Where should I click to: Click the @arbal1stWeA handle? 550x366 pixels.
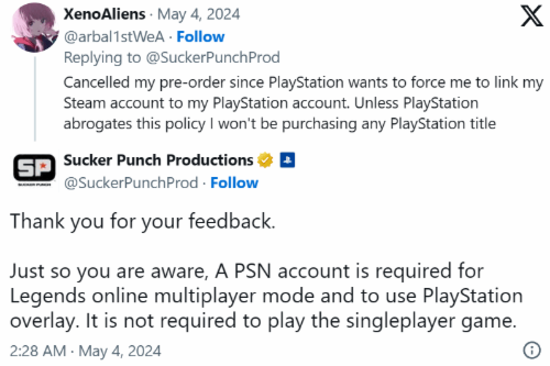[x=114, y=37]
